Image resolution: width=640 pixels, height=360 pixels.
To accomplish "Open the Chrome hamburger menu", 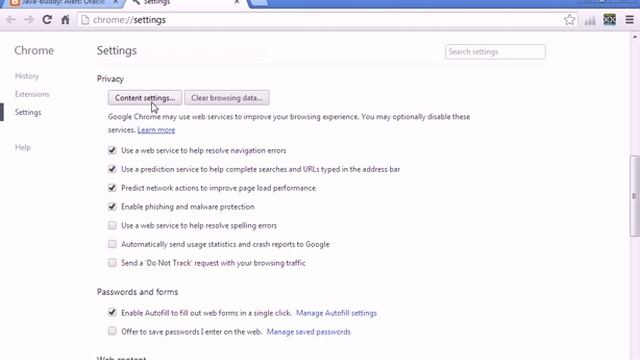I will point(629,20).
